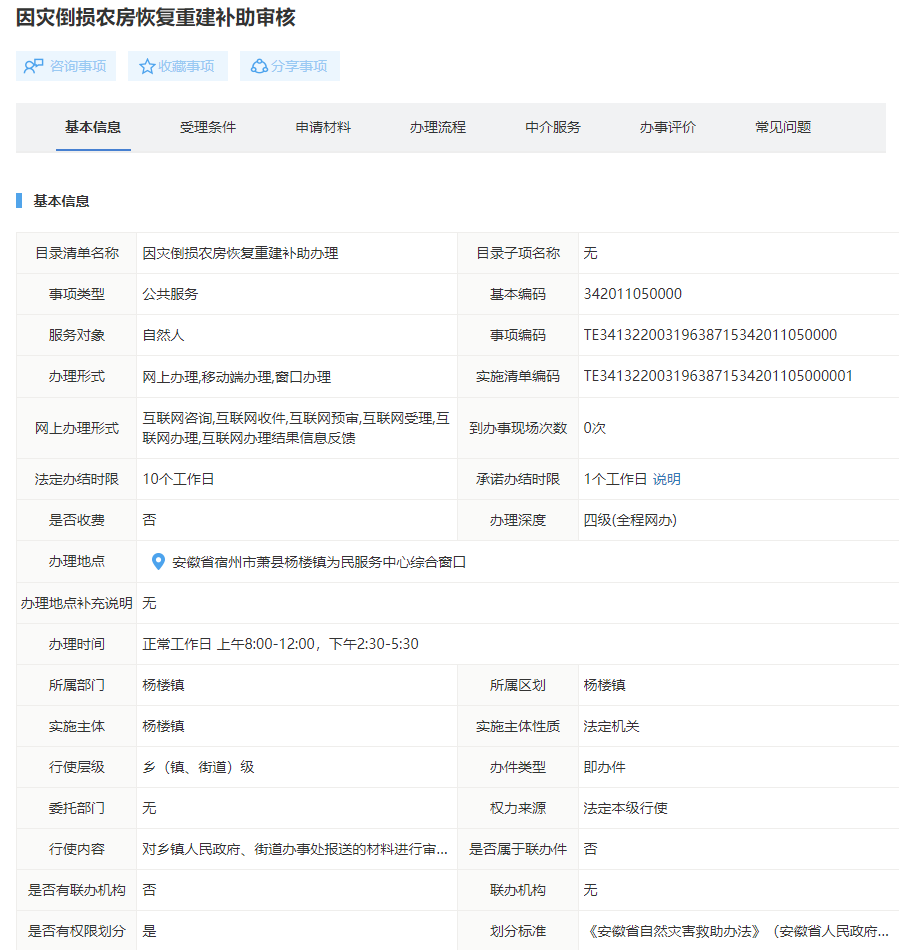Switch to the 基本信息 tab

point(93,127)
